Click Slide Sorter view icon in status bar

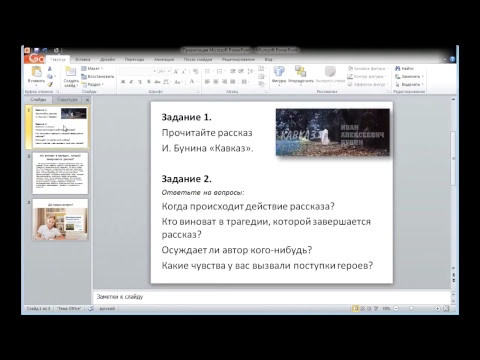click(363, 309)
